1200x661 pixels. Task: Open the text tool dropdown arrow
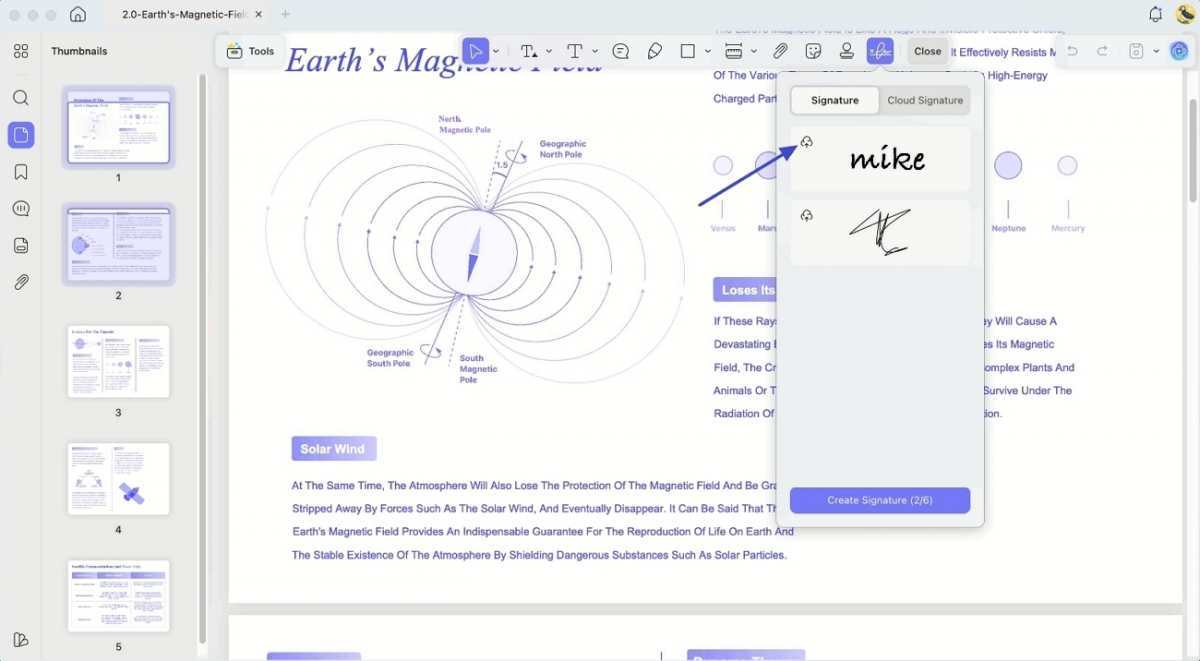point(595,51)
